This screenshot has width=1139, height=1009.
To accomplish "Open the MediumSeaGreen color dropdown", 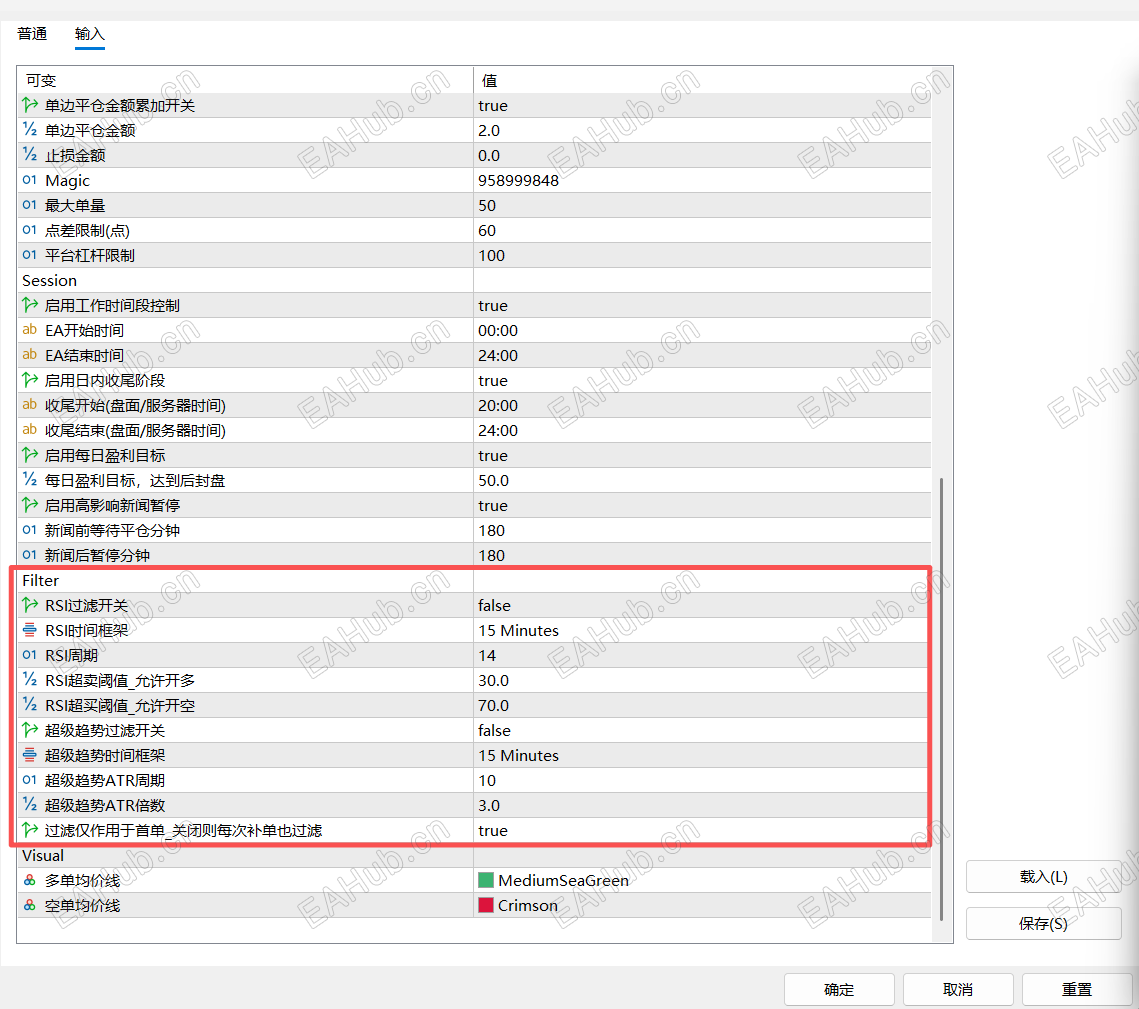I will click(702, 880).
